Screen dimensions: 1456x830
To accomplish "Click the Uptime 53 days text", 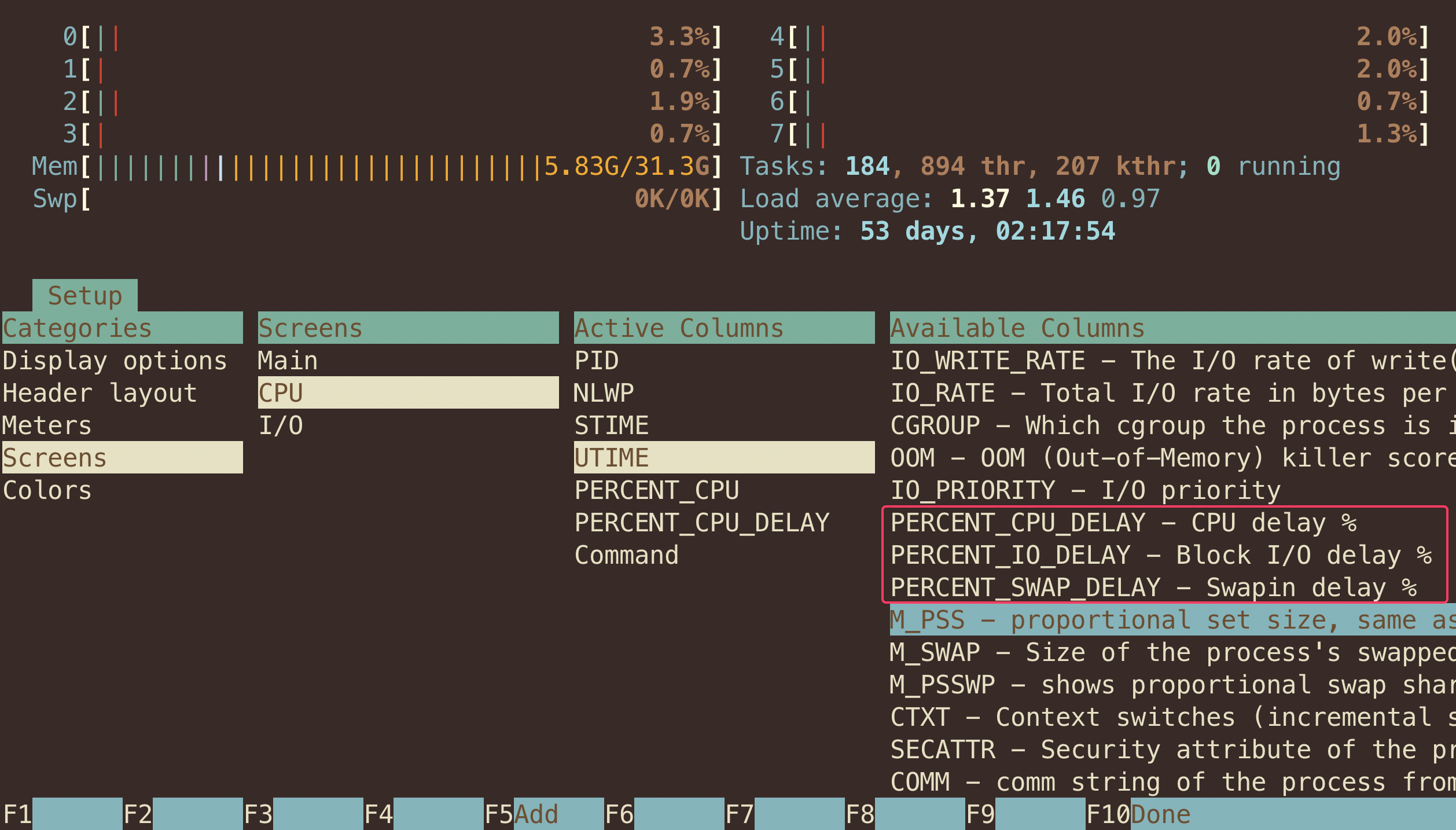I will [928, 232].
